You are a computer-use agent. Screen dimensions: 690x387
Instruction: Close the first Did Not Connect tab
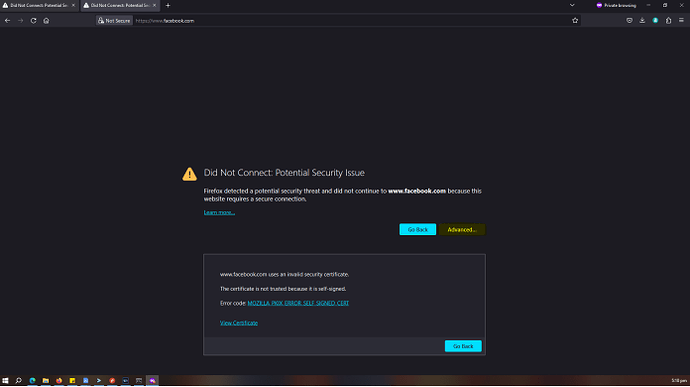(73, 6)
